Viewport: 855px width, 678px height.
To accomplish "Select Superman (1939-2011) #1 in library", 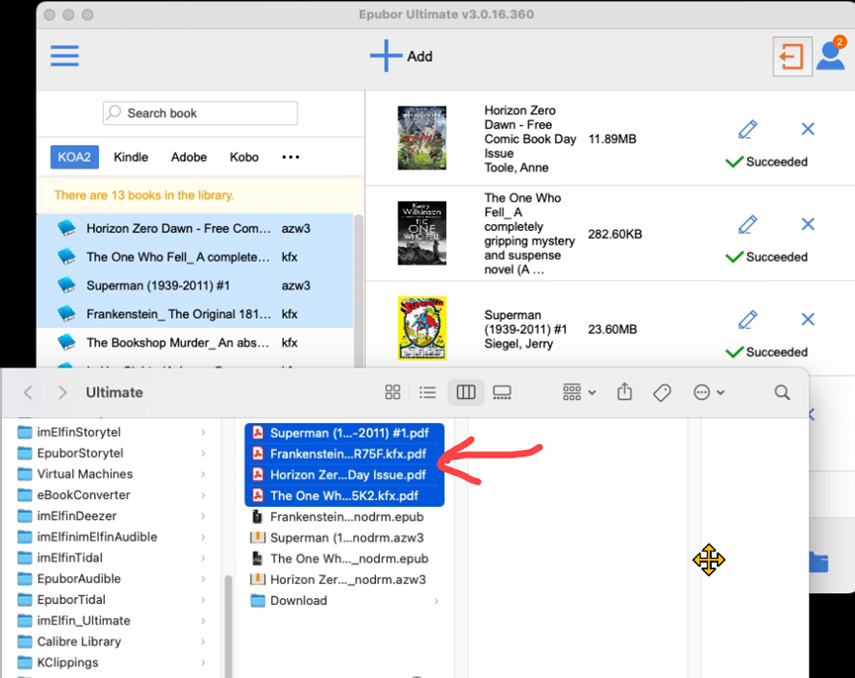I will (x=195, y=285).
